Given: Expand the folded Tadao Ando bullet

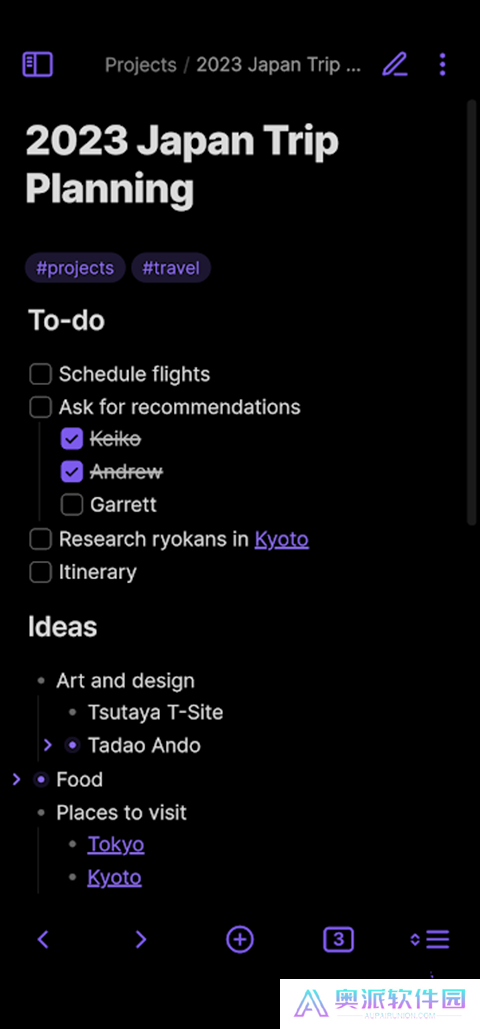Looking at the screenshot, I should [47, 746].
